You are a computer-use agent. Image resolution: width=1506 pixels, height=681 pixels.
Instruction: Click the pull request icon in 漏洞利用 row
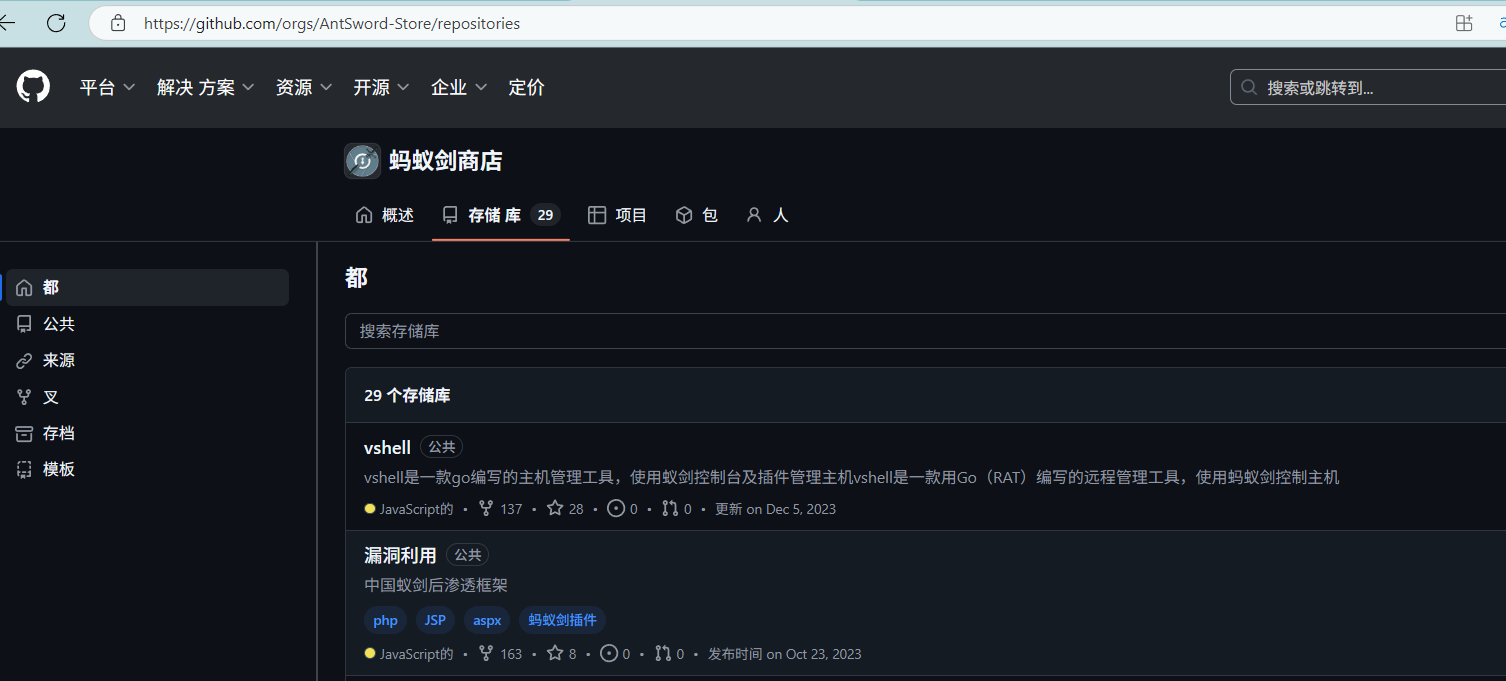click(x=663, y=653)
